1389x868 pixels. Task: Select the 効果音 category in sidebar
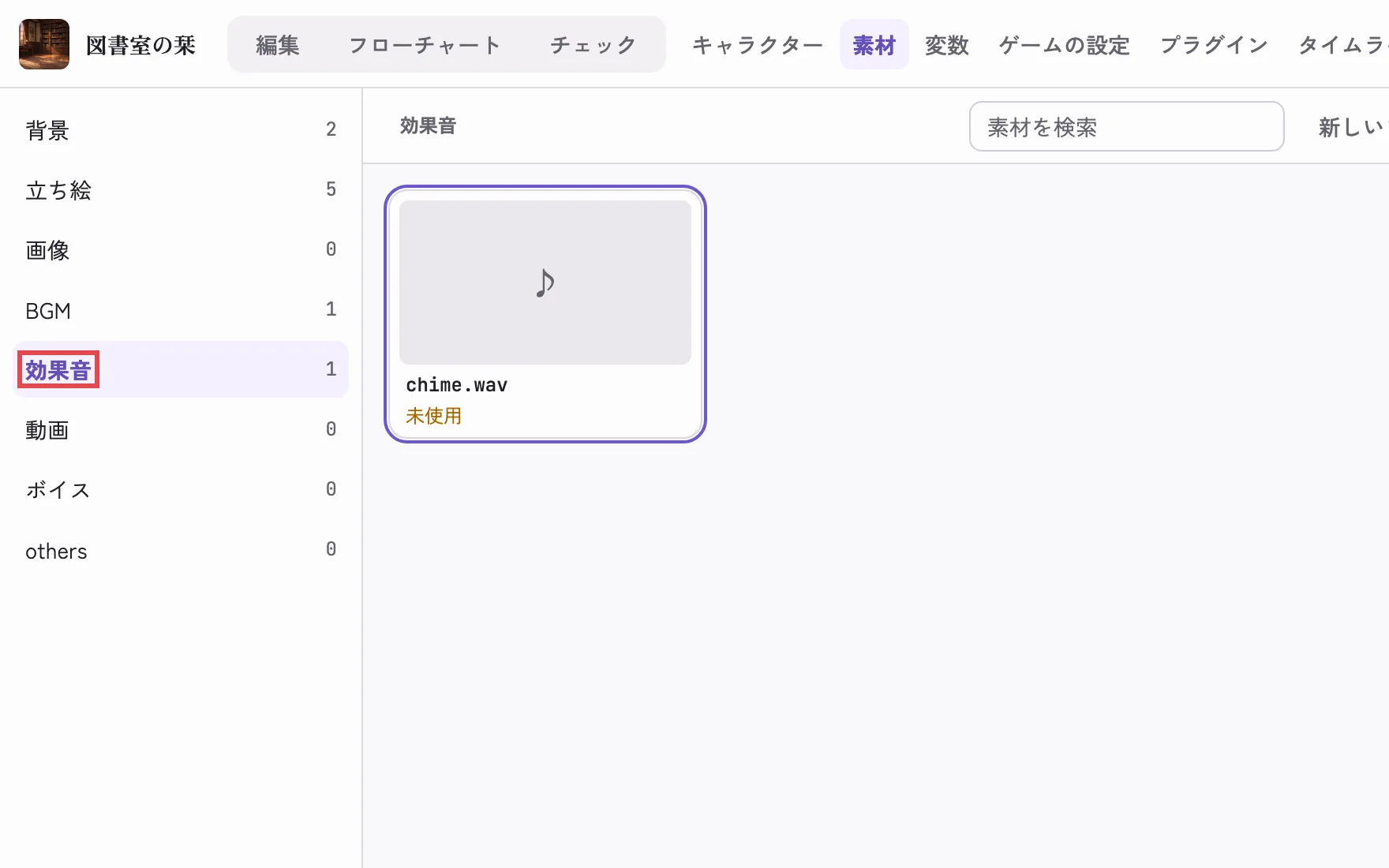point(182,369)
